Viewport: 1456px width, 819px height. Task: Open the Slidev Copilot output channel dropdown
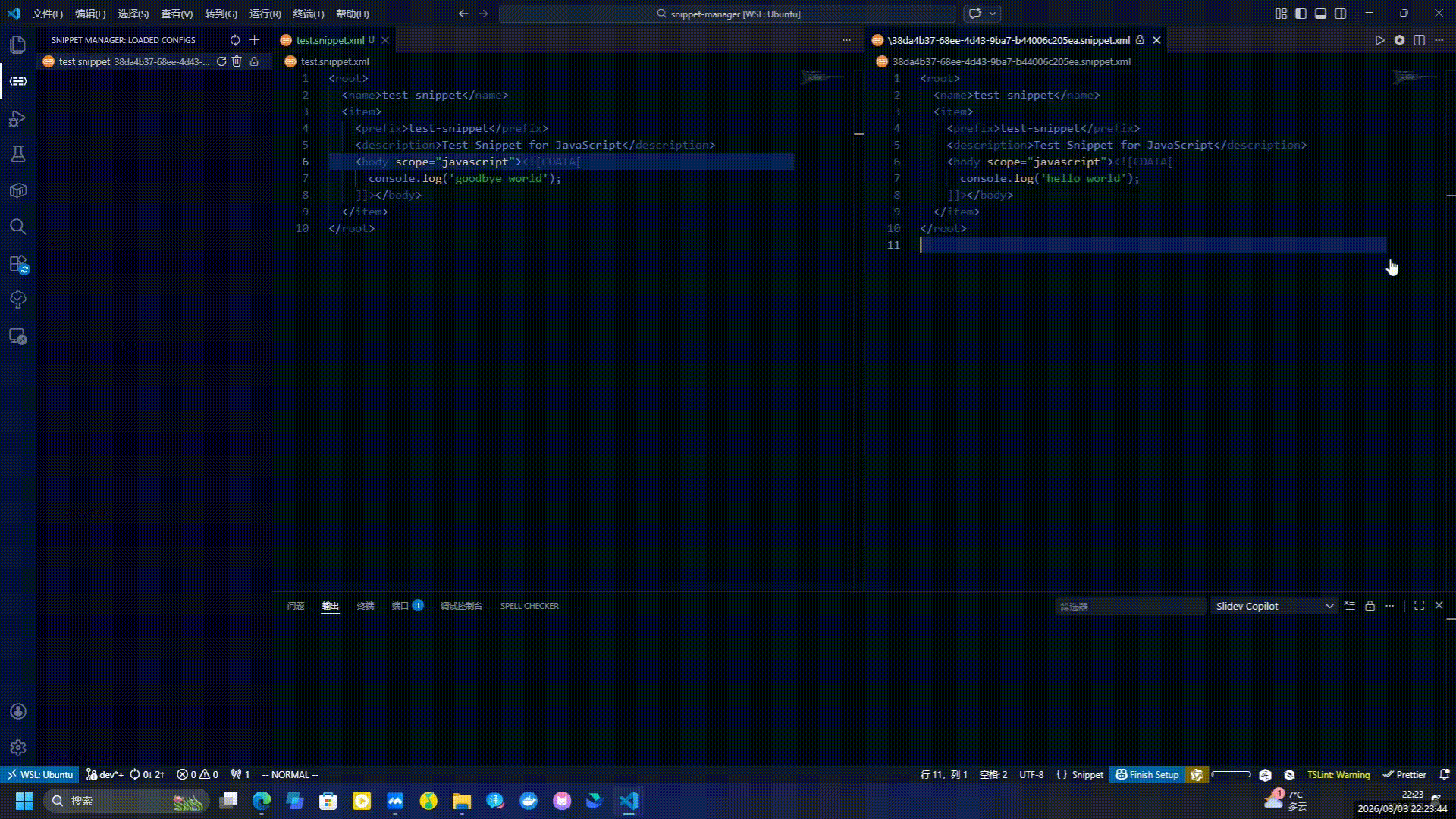tap(1273, 606)
